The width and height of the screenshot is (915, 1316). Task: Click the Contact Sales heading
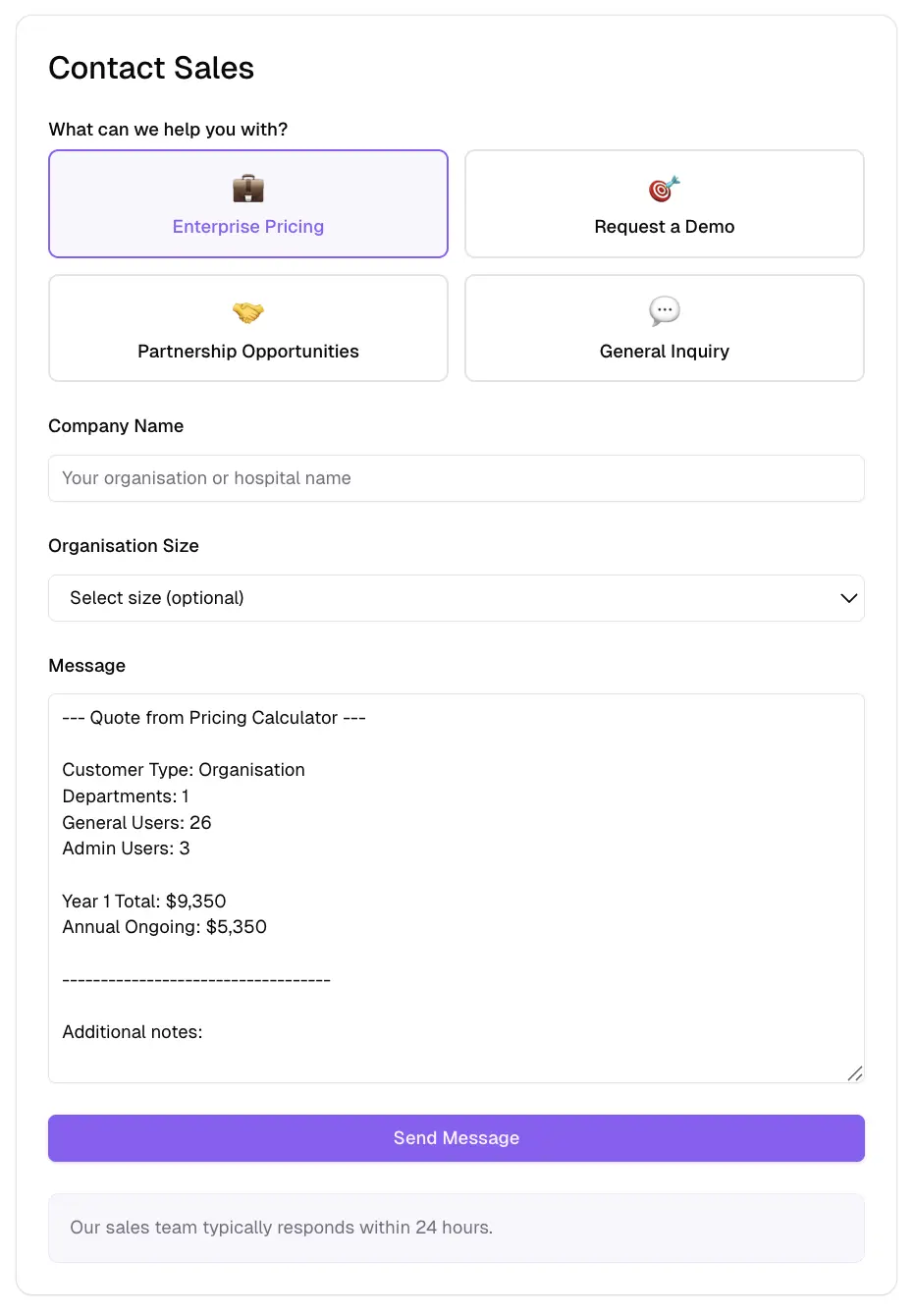point(151,68)
